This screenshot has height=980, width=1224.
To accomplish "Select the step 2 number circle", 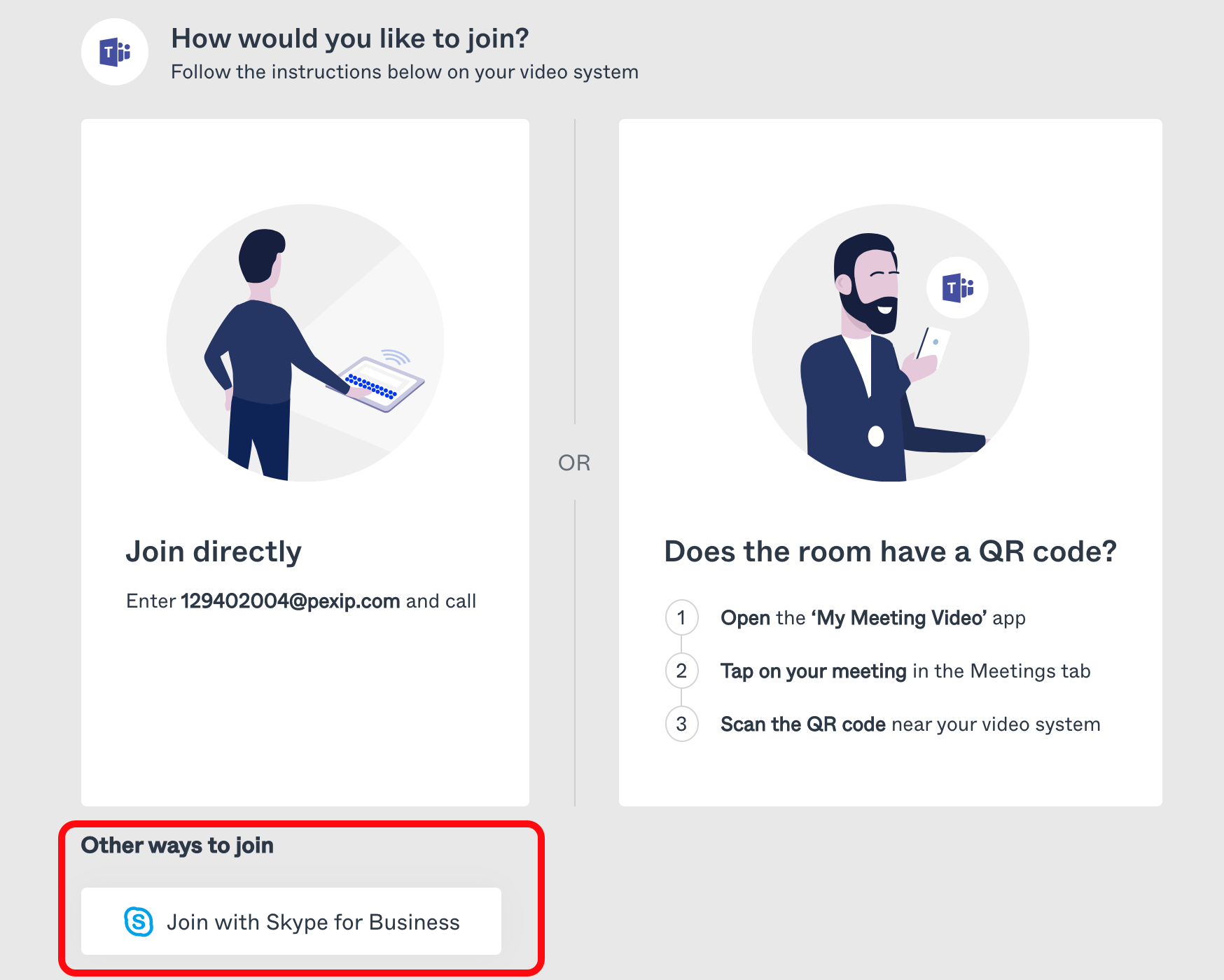I will pos(681,671).
